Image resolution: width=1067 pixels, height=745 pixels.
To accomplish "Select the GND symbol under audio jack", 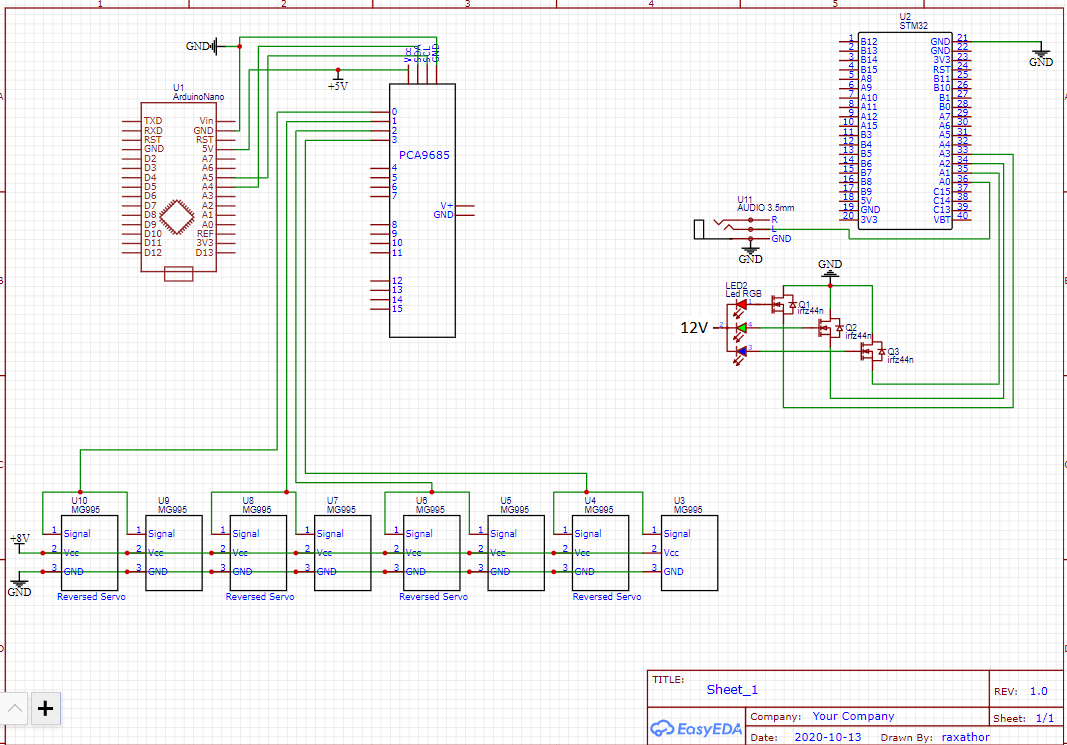I will point(751,252).
